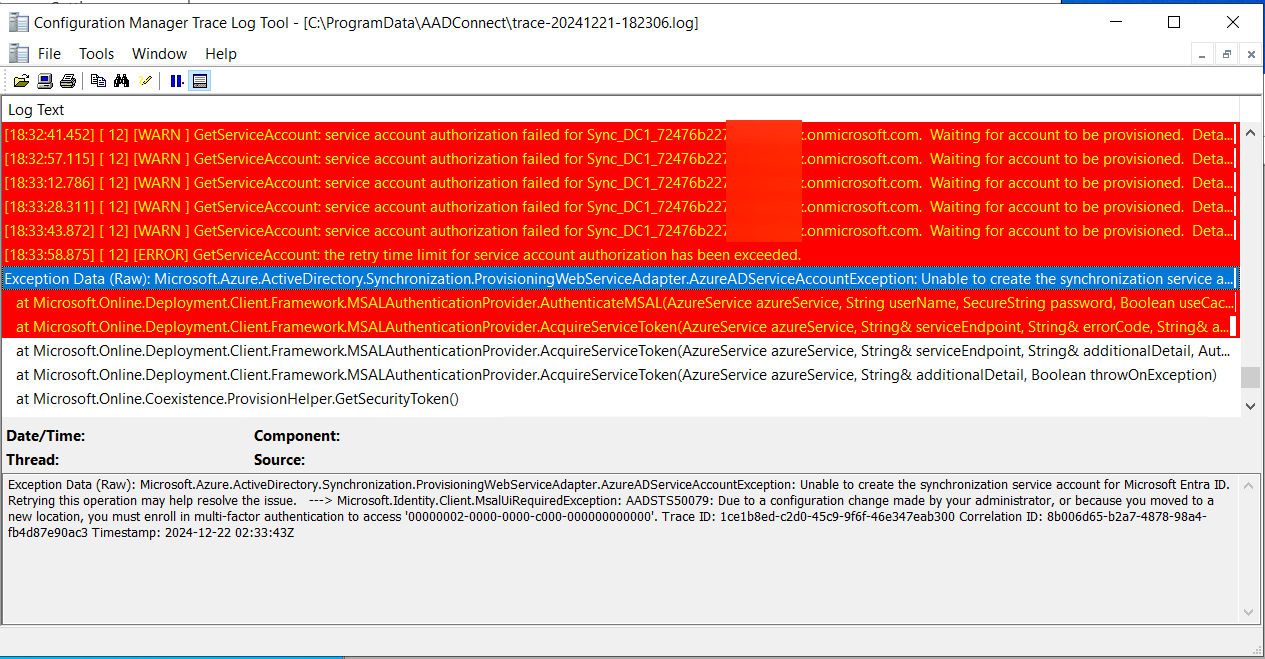1265x659 pixels.
Task: Open the File menu
Action: click(x=49, y=54)
